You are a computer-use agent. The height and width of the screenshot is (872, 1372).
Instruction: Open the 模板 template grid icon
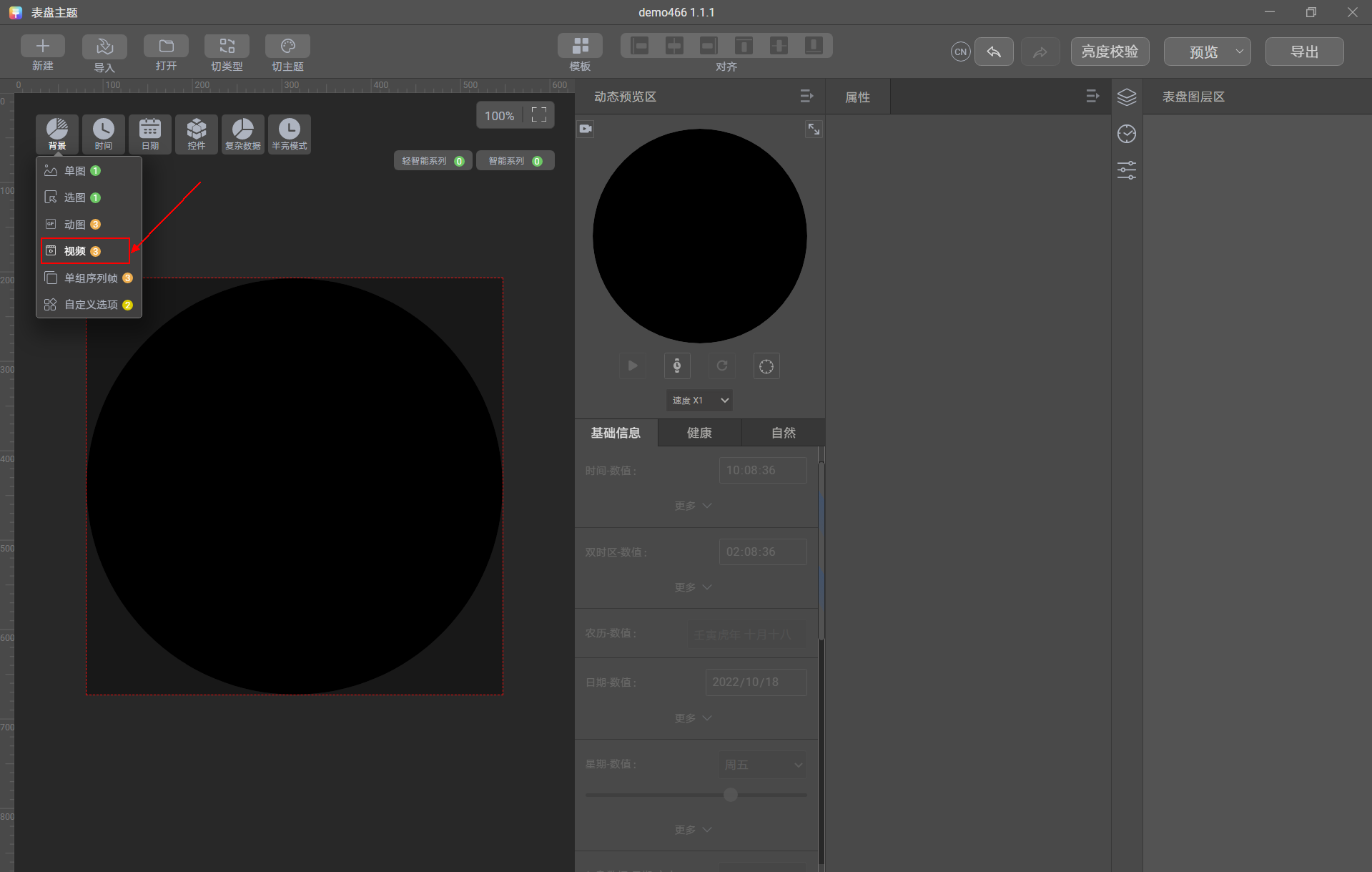click(x=580, y=46)
